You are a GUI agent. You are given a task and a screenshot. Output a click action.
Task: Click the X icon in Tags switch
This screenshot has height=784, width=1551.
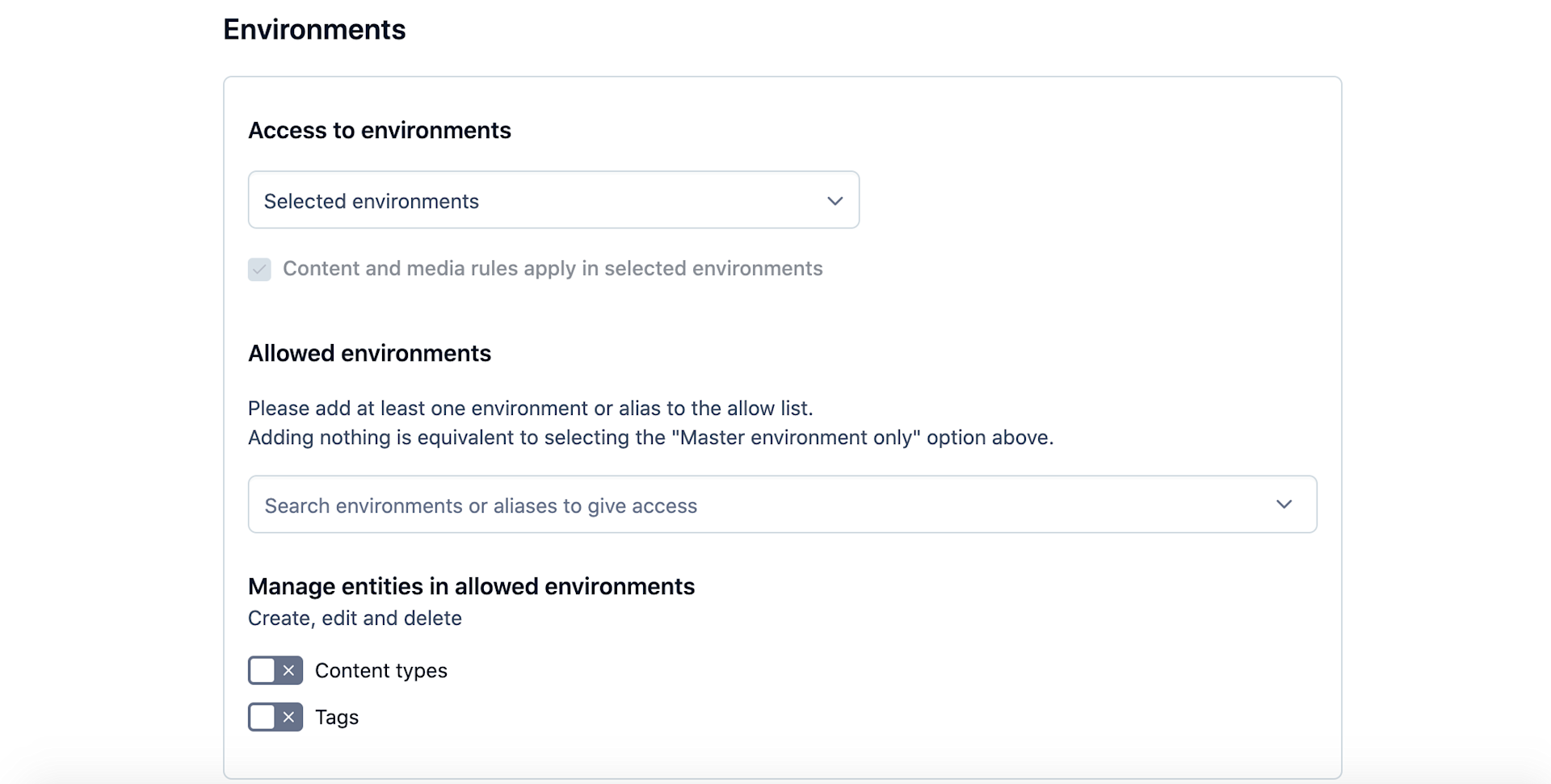(288, 717)
